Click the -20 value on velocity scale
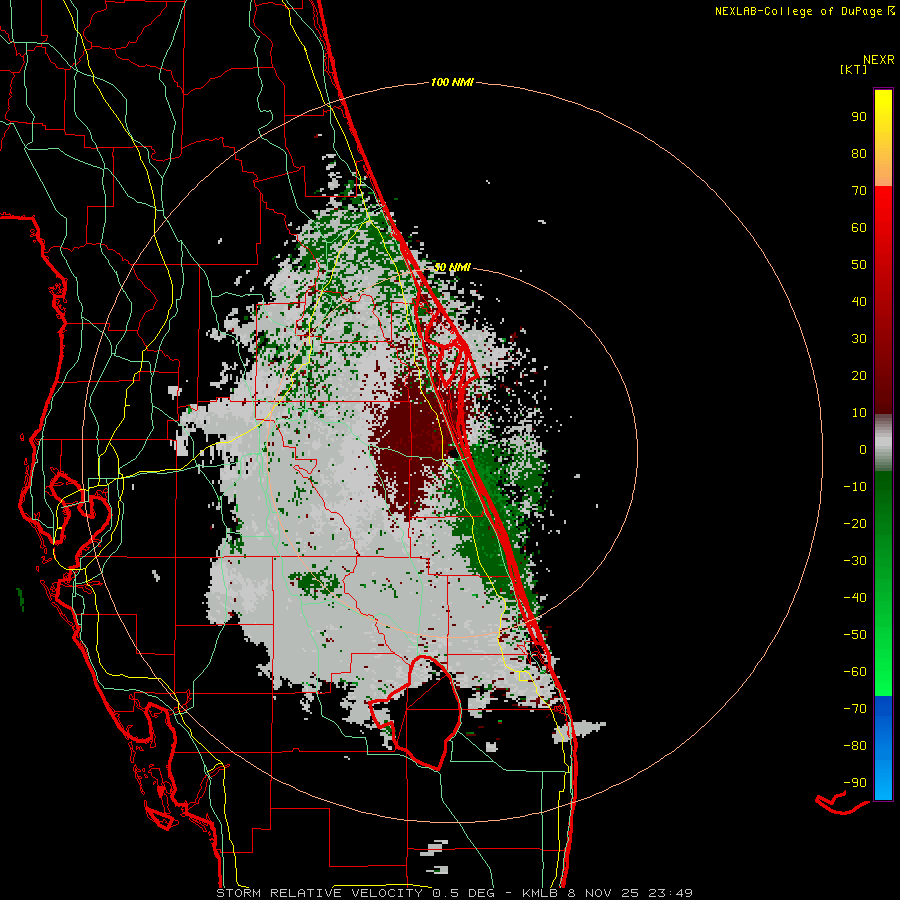Viewport: 900px width, 900px height. (x=855, y=524)
